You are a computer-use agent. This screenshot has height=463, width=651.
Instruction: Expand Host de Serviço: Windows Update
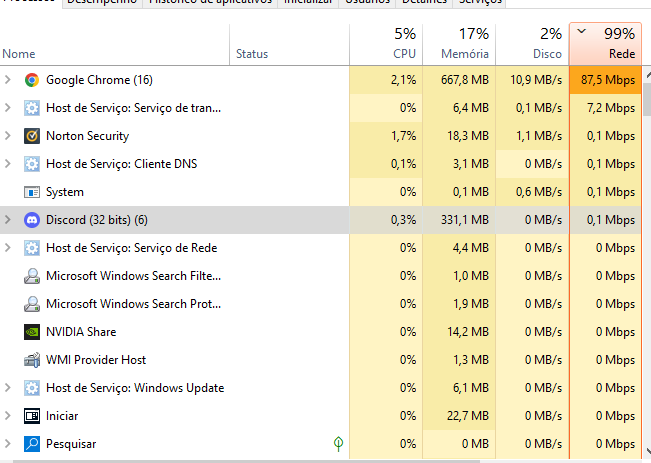coord(7,387)
